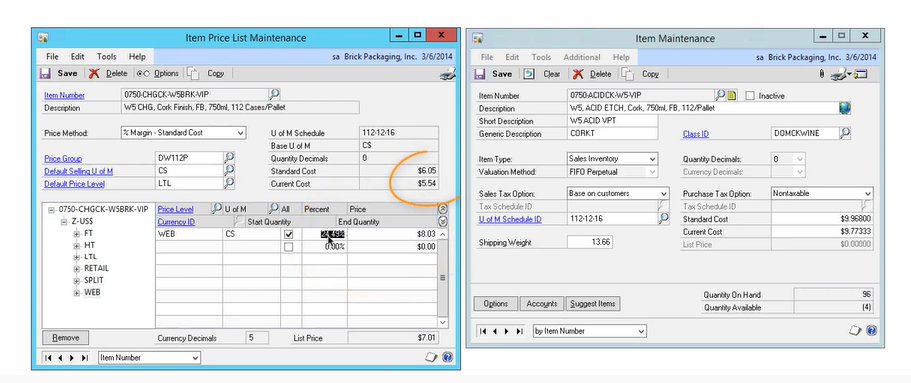This screenshot has height=383, width=911.
Task: Click scroll down arrow in price grid
Action: coord(443,322)
